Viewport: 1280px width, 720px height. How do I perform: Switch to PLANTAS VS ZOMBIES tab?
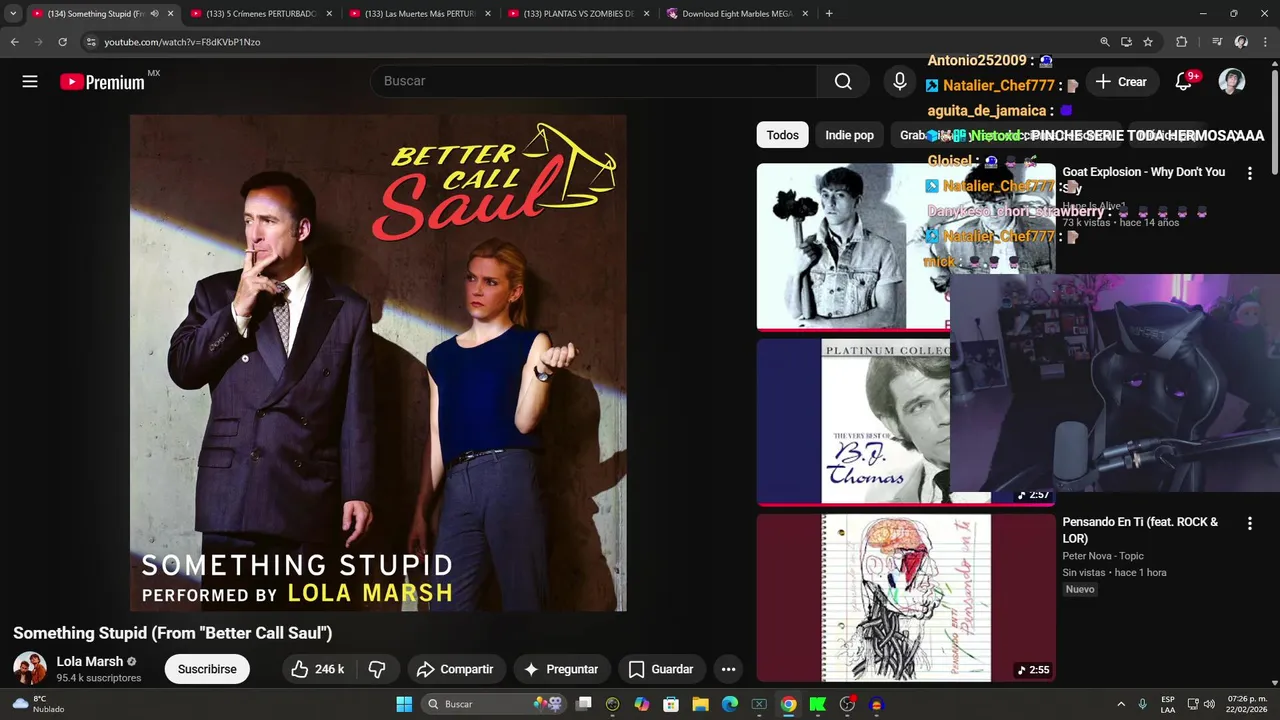tap(578, 14)
